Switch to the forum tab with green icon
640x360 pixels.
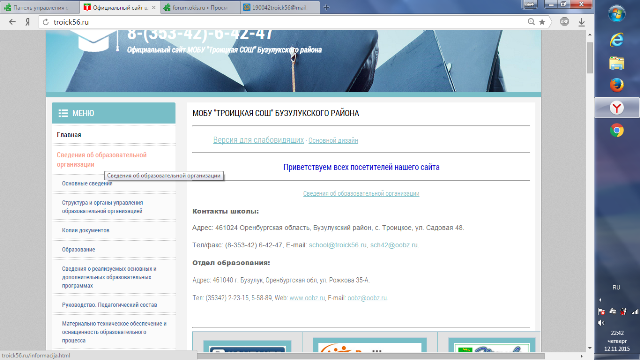(x=200, y=7)
